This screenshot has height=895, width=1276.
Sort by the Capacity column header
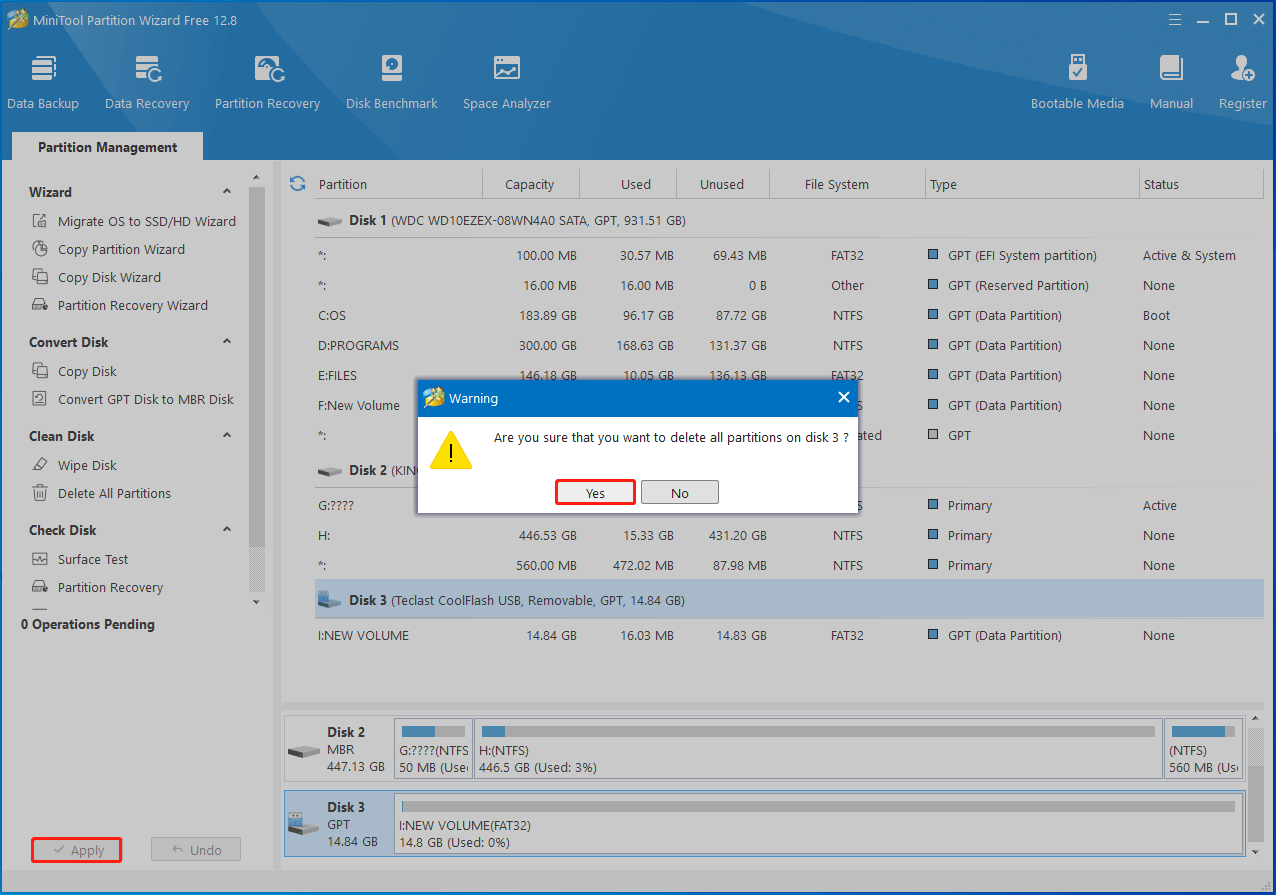(x=530, y=184)
